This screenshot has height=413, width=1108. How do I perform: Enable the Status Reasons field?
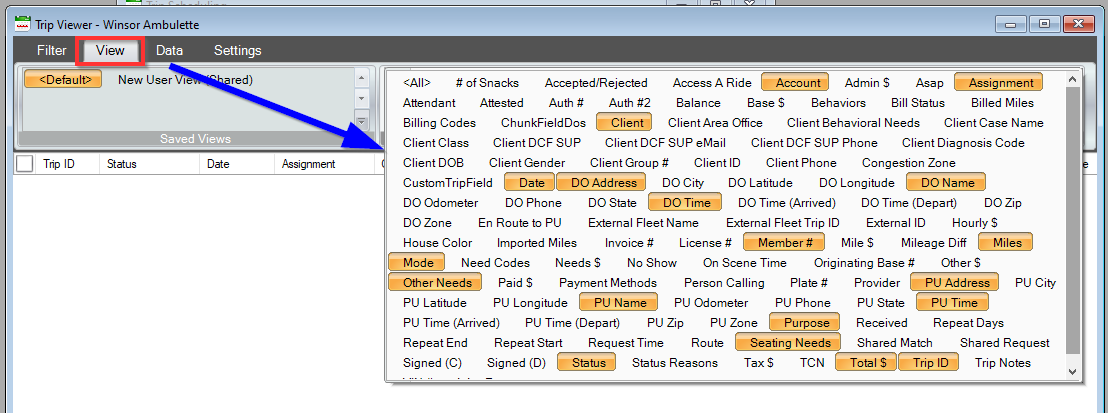pyautogui.click(x=675, y=362)
